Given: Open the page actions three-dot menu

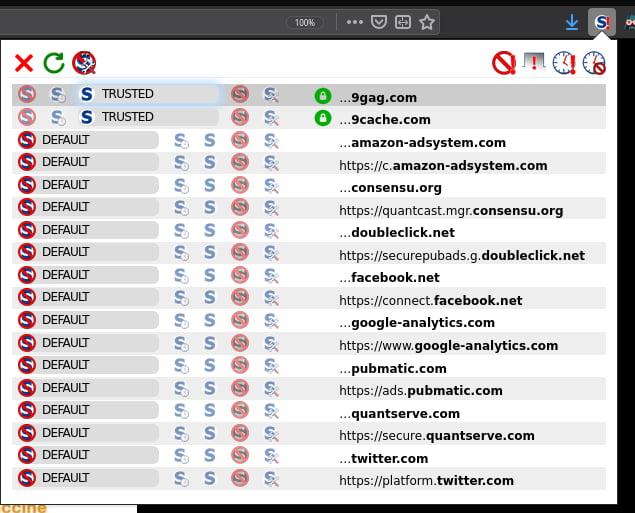Looking at the screenshot, I should 355,22.
